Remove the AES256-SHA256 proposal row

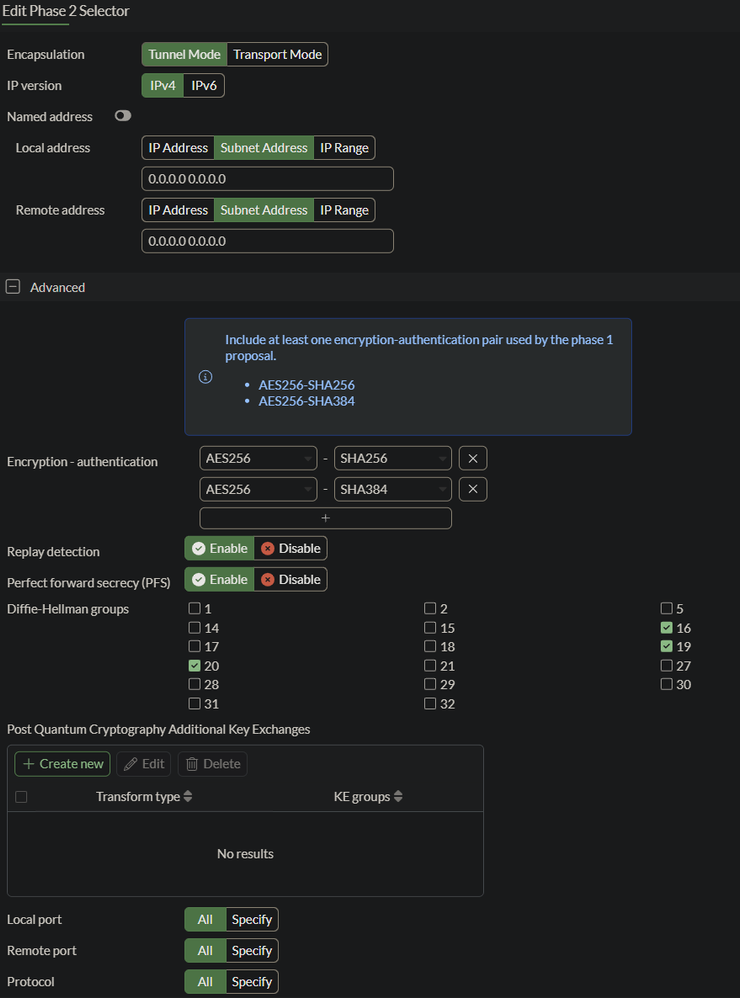point(472,459)
